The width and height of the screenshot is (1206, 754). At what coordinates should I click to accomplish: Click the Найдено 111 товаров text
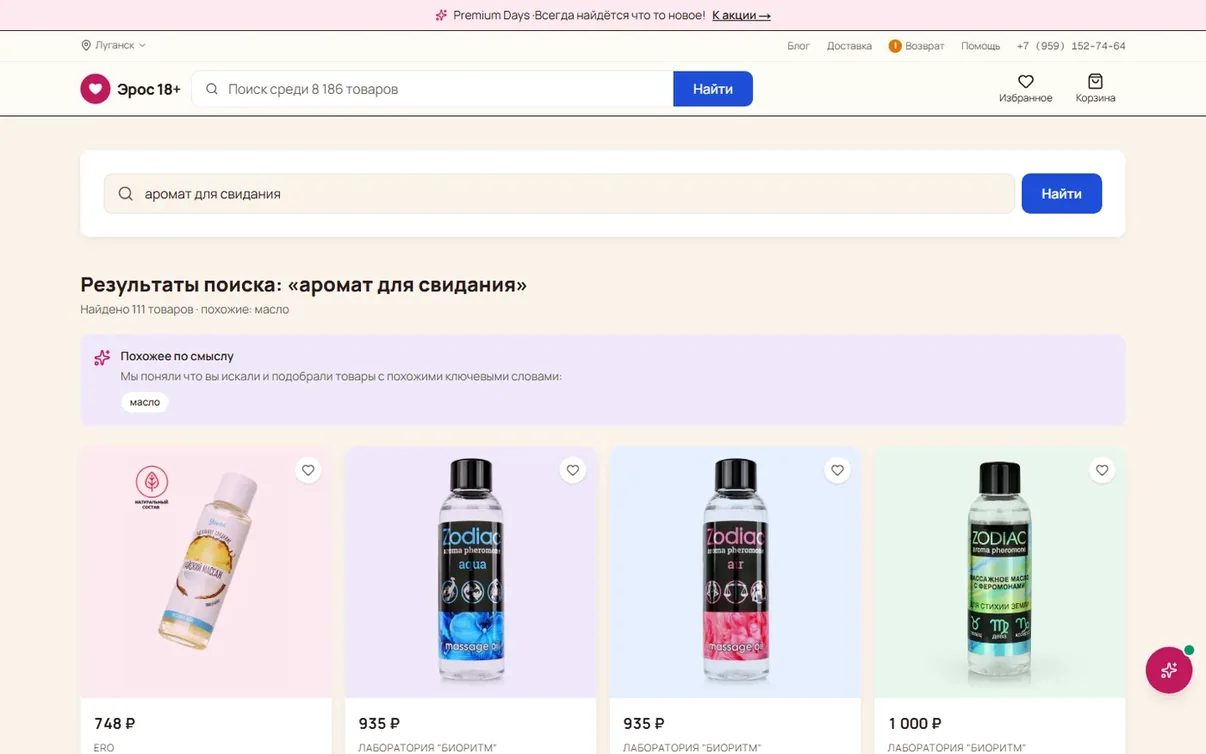[137, 309]
